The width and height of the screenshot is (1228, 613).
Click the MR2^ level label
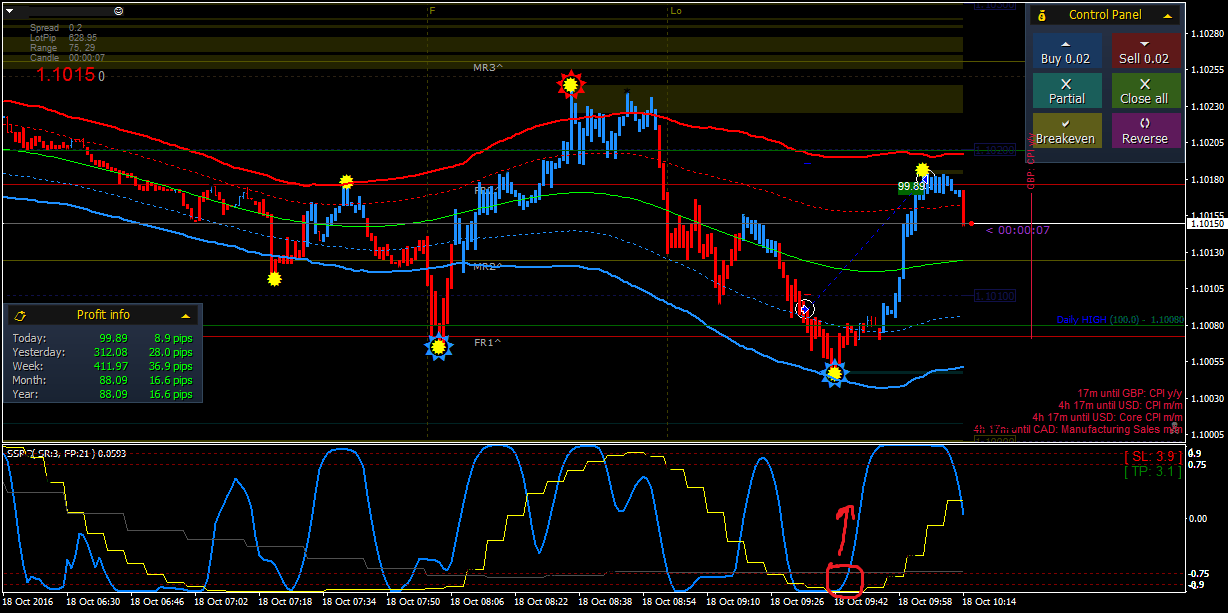[x=488, y=267]
